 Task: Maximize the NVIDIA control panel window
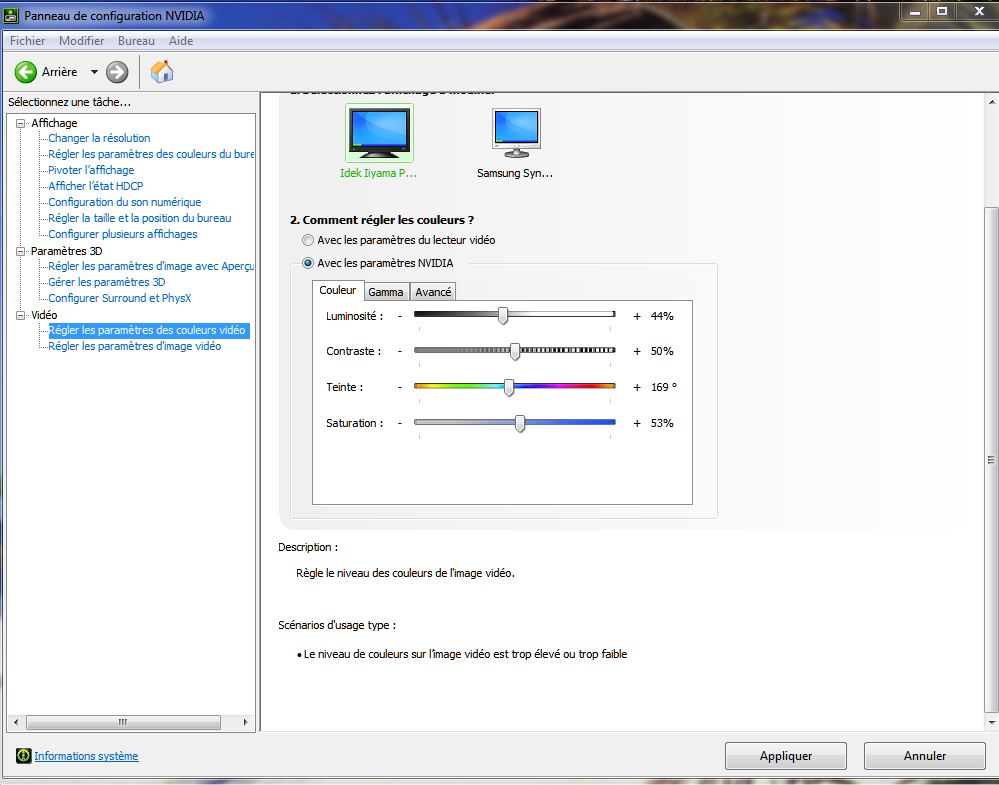point(942,11)
